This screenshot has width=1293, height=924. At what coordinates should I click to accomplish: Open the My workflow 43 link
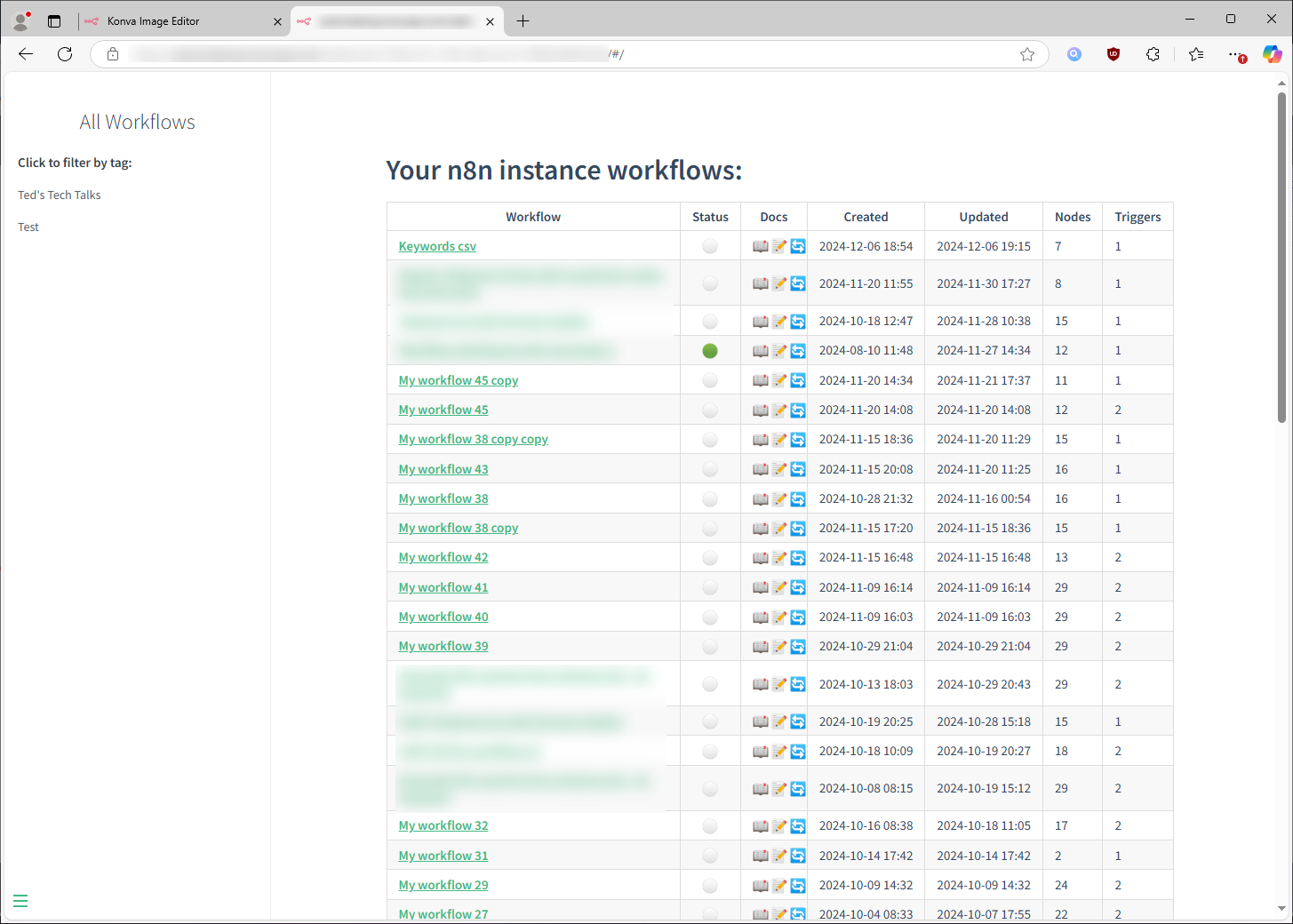(x=443, y=469)
